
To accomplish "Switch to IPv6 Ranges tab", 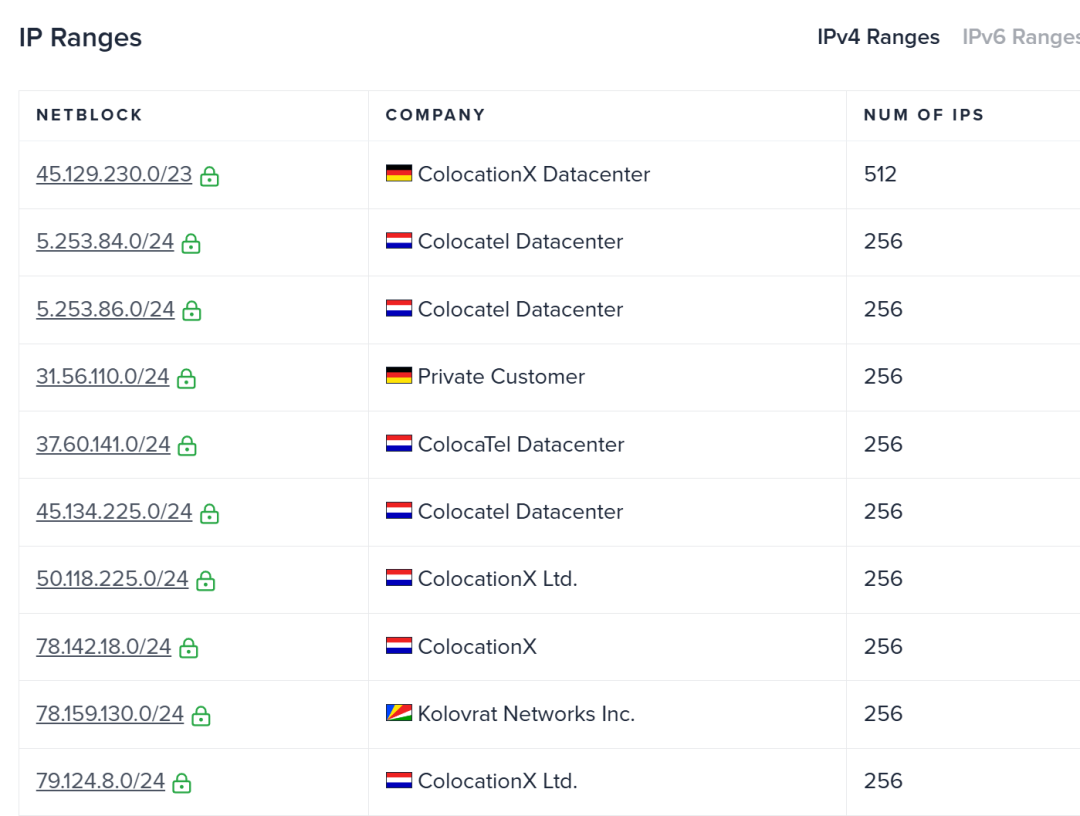I will (1020, 37).
